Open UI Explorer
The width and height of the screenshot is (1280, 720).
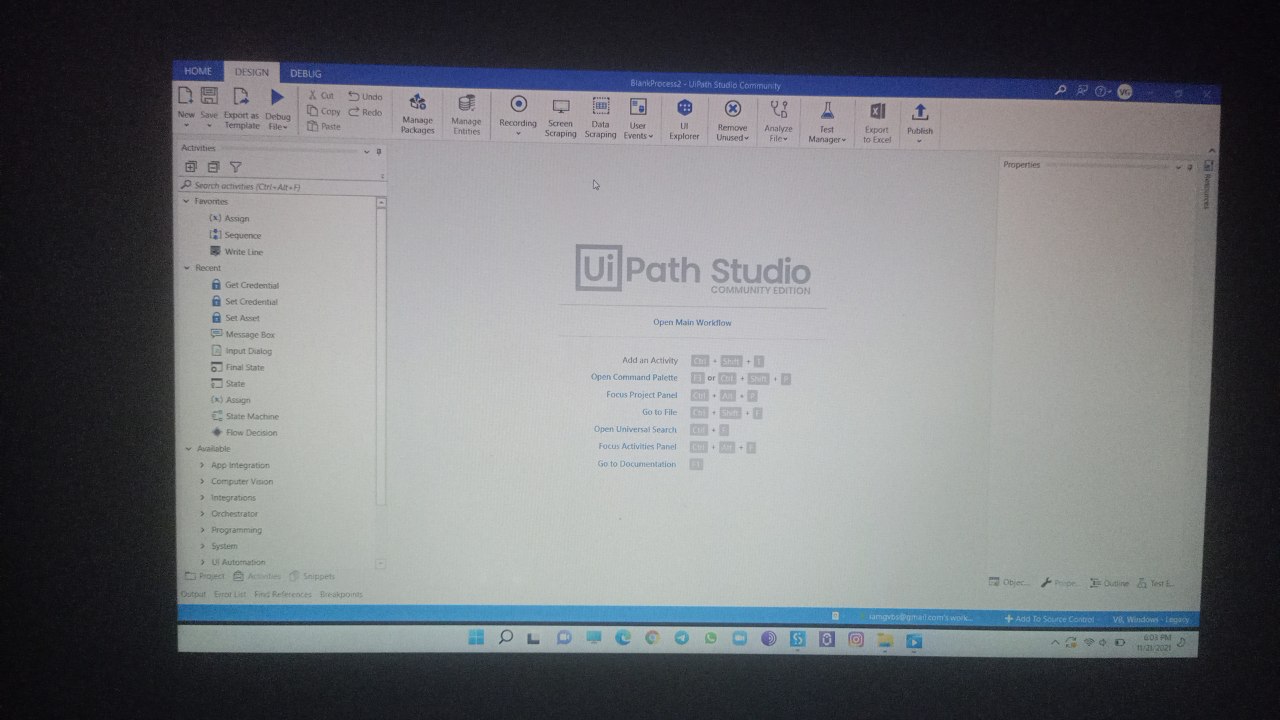tap(684, 120)
